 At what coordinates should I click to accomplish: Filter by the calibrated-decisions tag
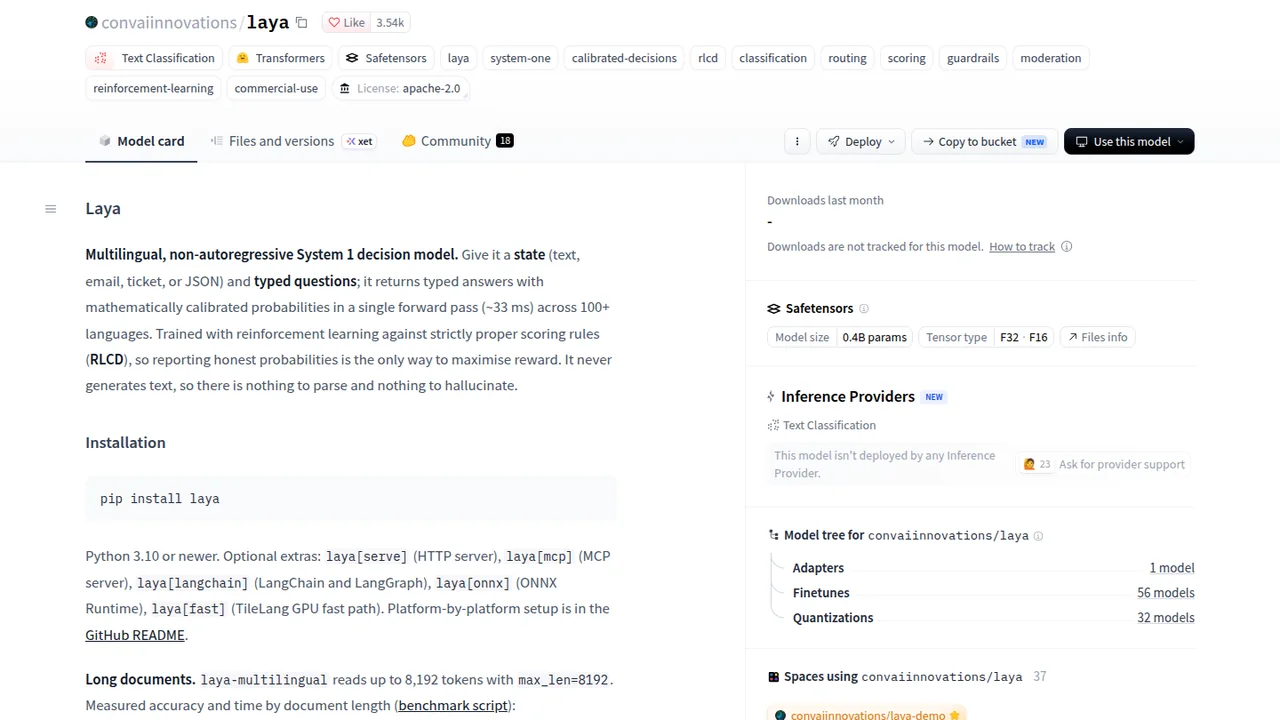[x=624, y=58]
